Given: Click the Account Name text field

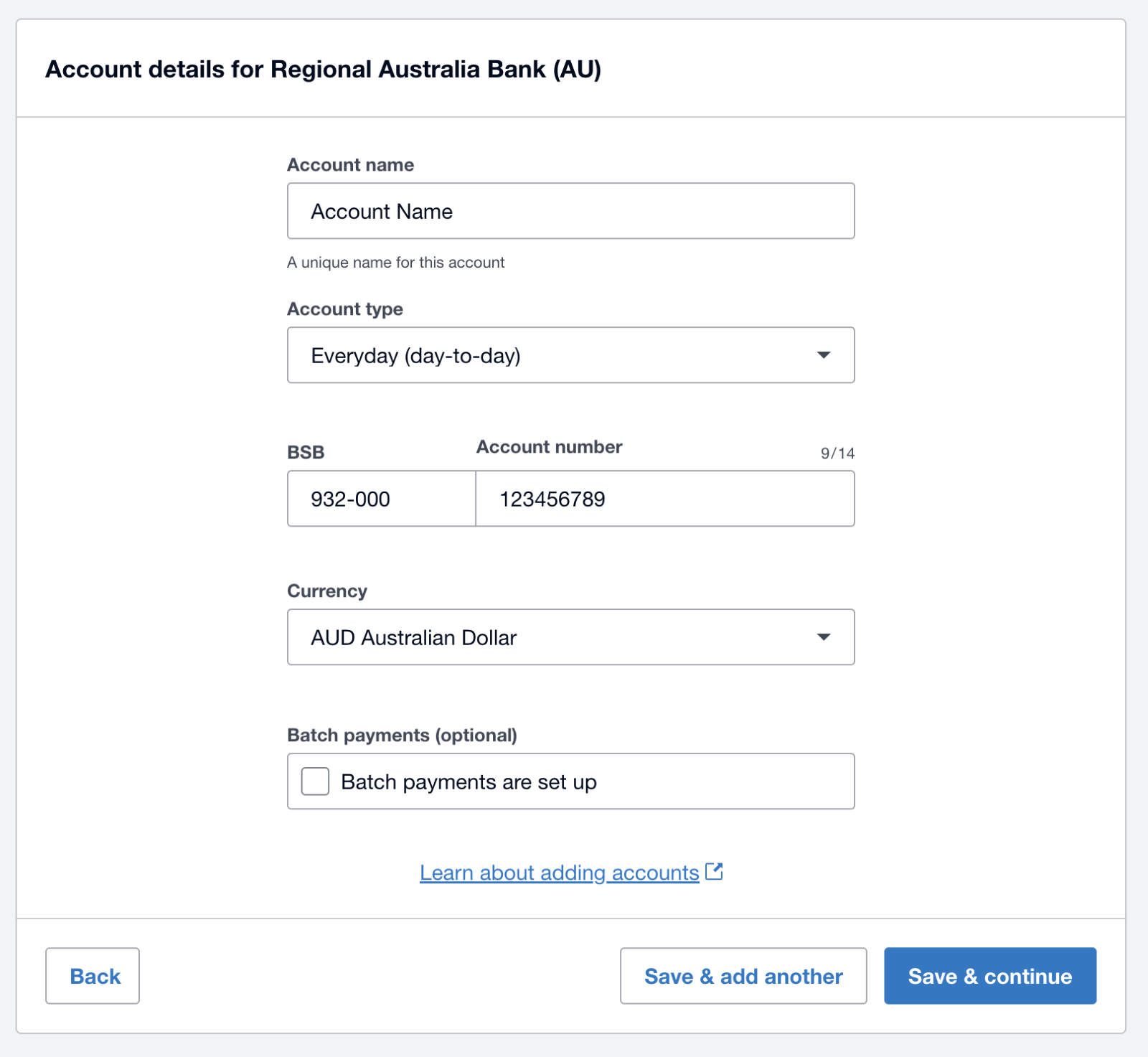Looking at the screenshot, I should 570,210.
